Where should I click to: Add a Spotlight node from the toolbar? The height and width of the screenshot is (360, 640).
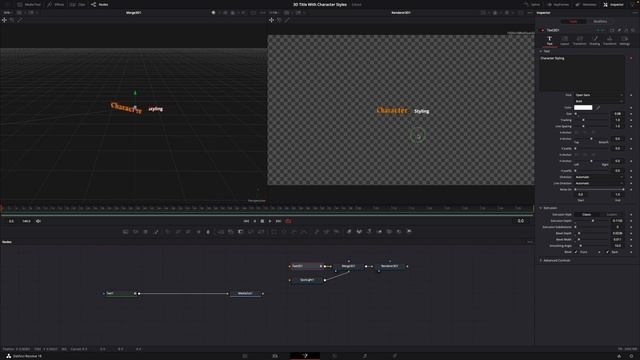point(399,231)
